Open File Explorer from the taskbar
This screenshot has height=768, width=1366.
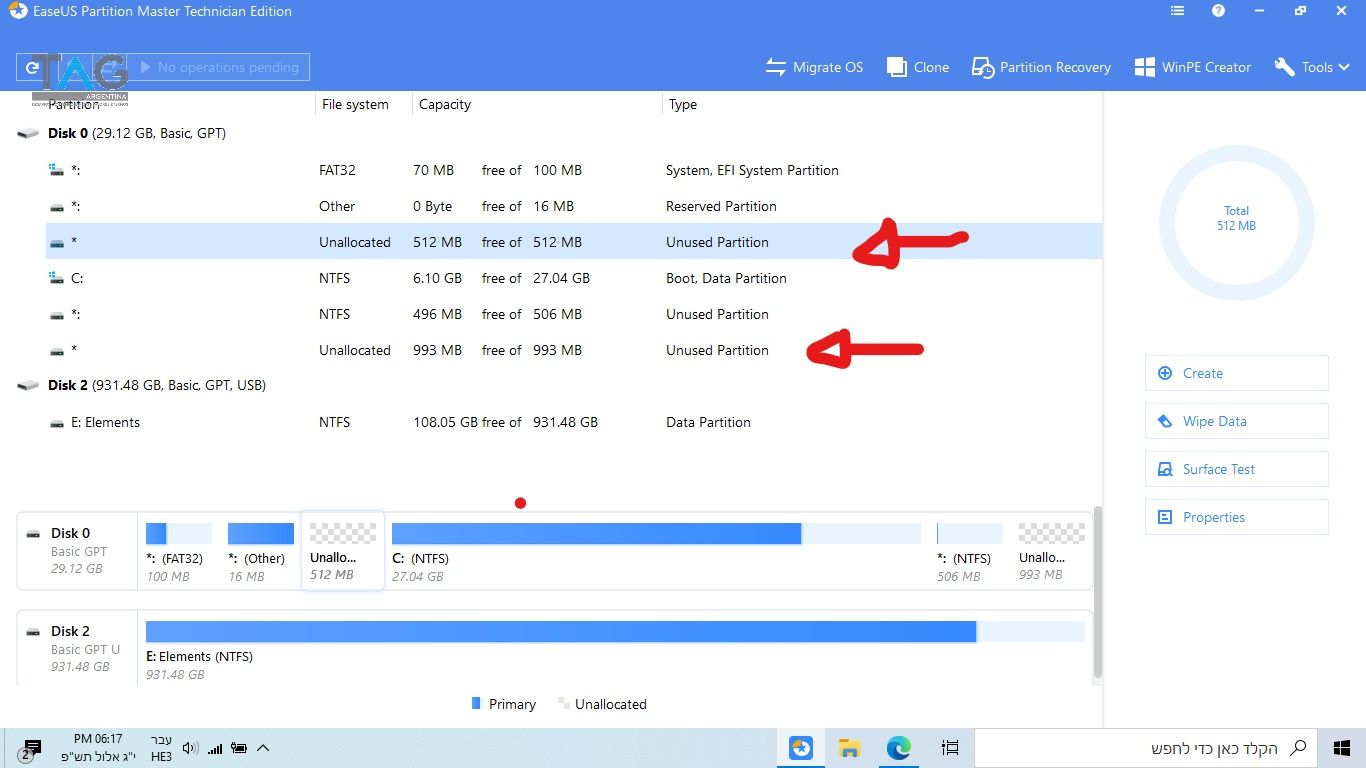click(850, 748)
